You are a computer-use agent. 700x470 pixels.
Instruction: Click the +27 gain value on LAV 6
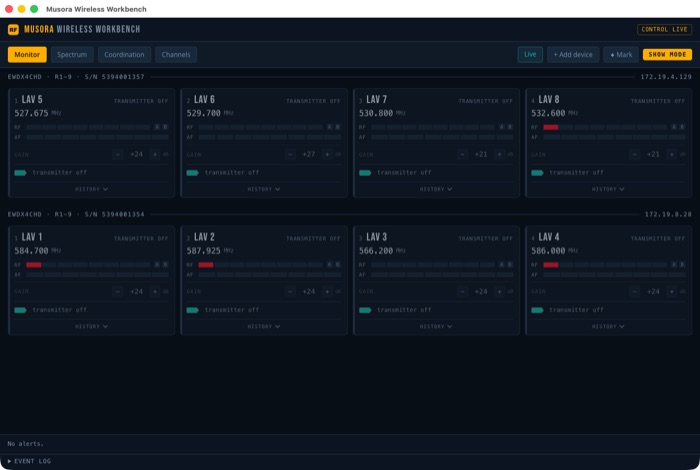click(308, 154)
